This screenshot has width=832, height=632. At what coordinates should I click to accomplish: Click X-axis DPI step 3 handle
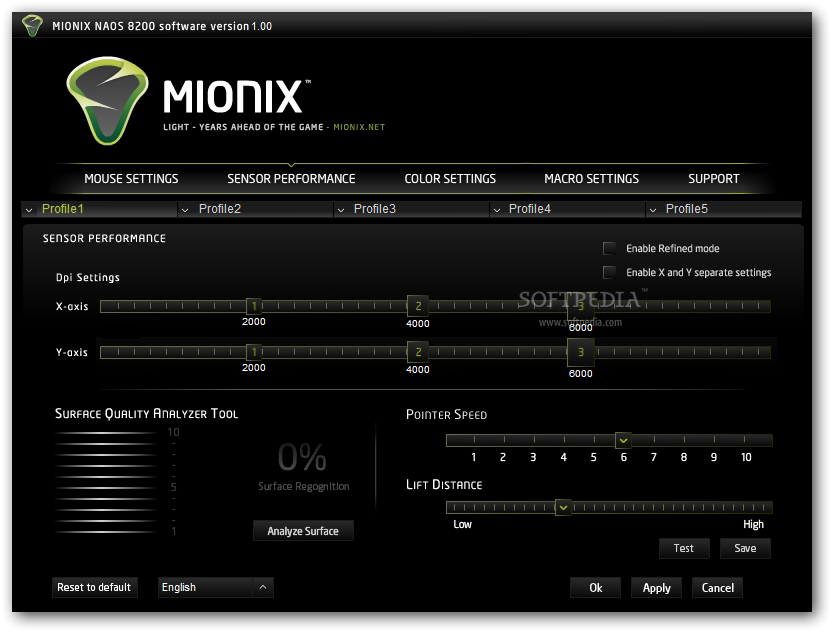pos(581,307)
